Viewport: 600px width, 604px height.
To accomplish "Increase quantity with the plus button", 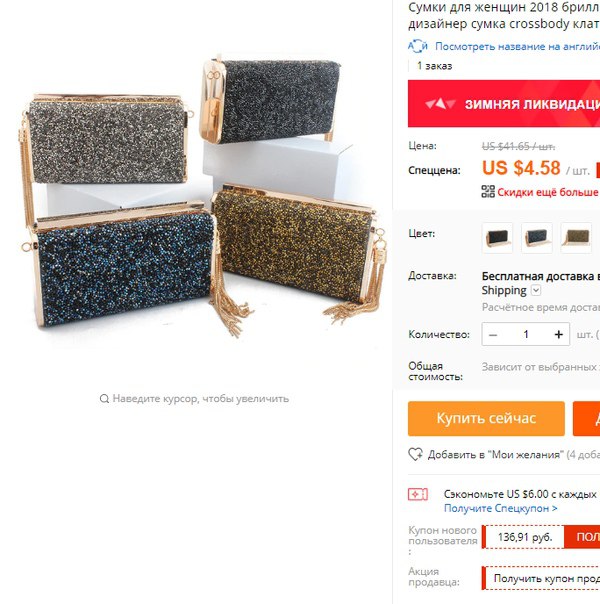I will (x=558, y=334).
